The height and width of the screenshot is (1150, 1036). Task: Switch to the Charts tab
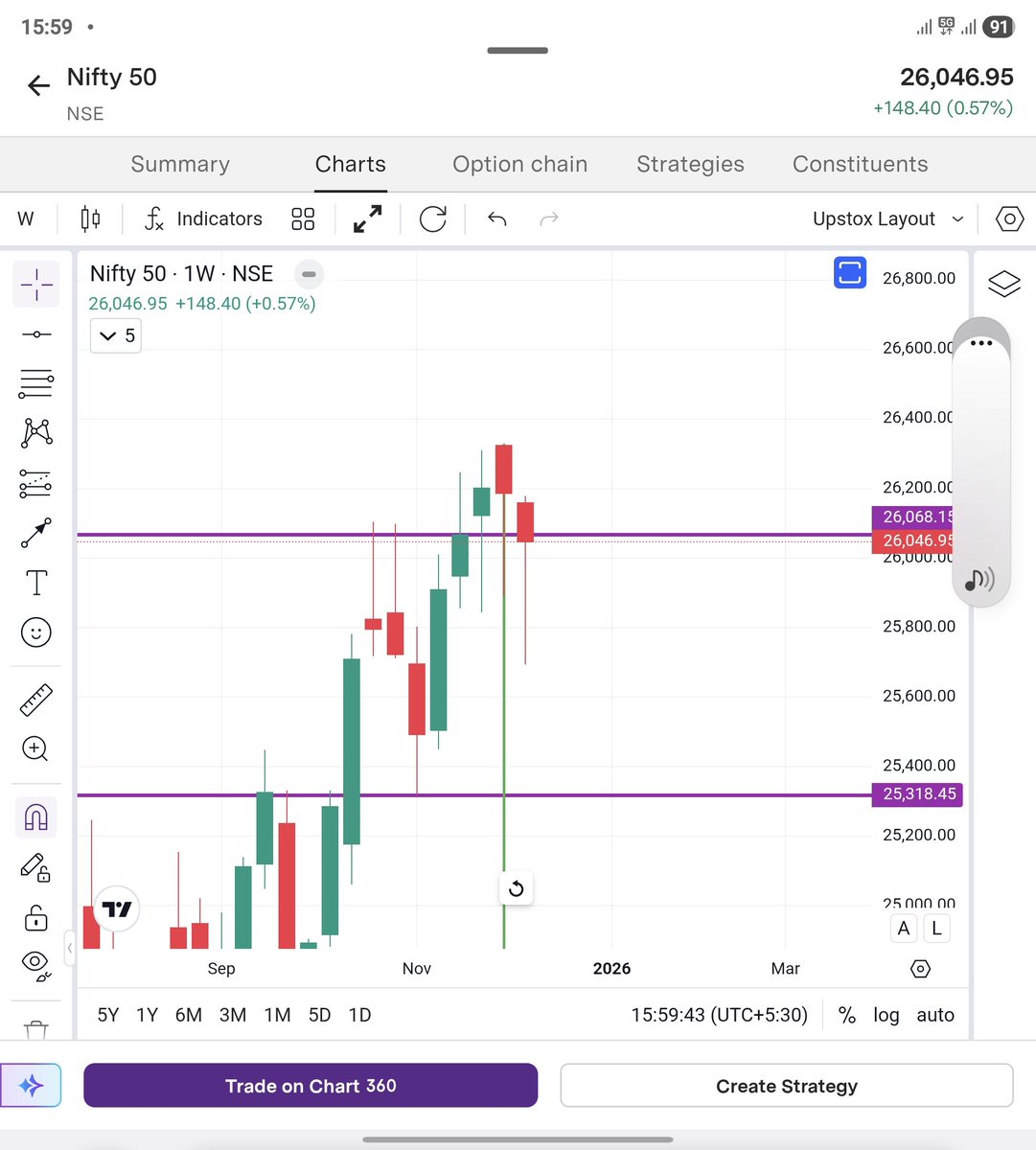351,164
